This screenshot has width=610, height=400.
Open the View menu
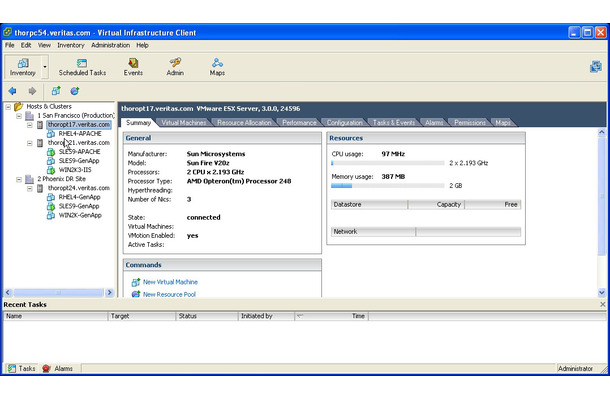point(44,45)
